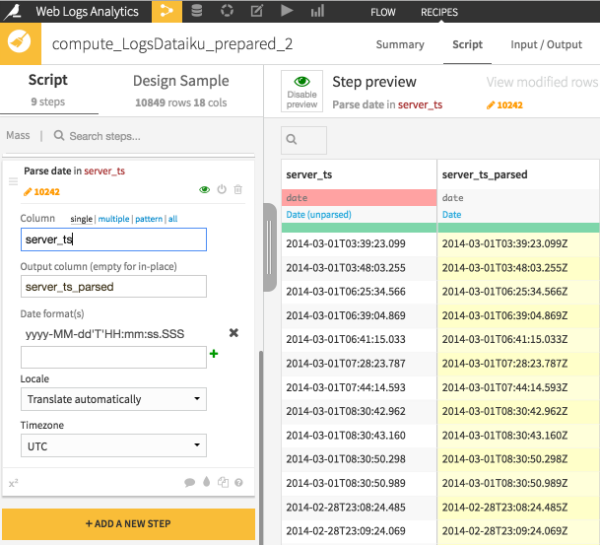
Task: Switch to the Input / Output tab
Action: pyautogui.click(x=546, y=44)
